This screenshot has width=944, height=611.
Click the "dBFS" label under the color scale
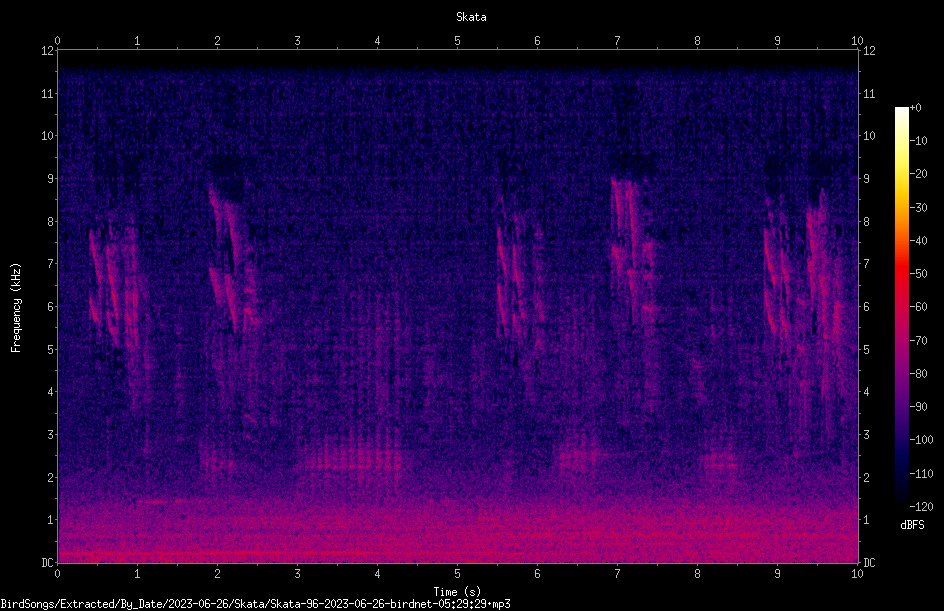coord(912,525)
